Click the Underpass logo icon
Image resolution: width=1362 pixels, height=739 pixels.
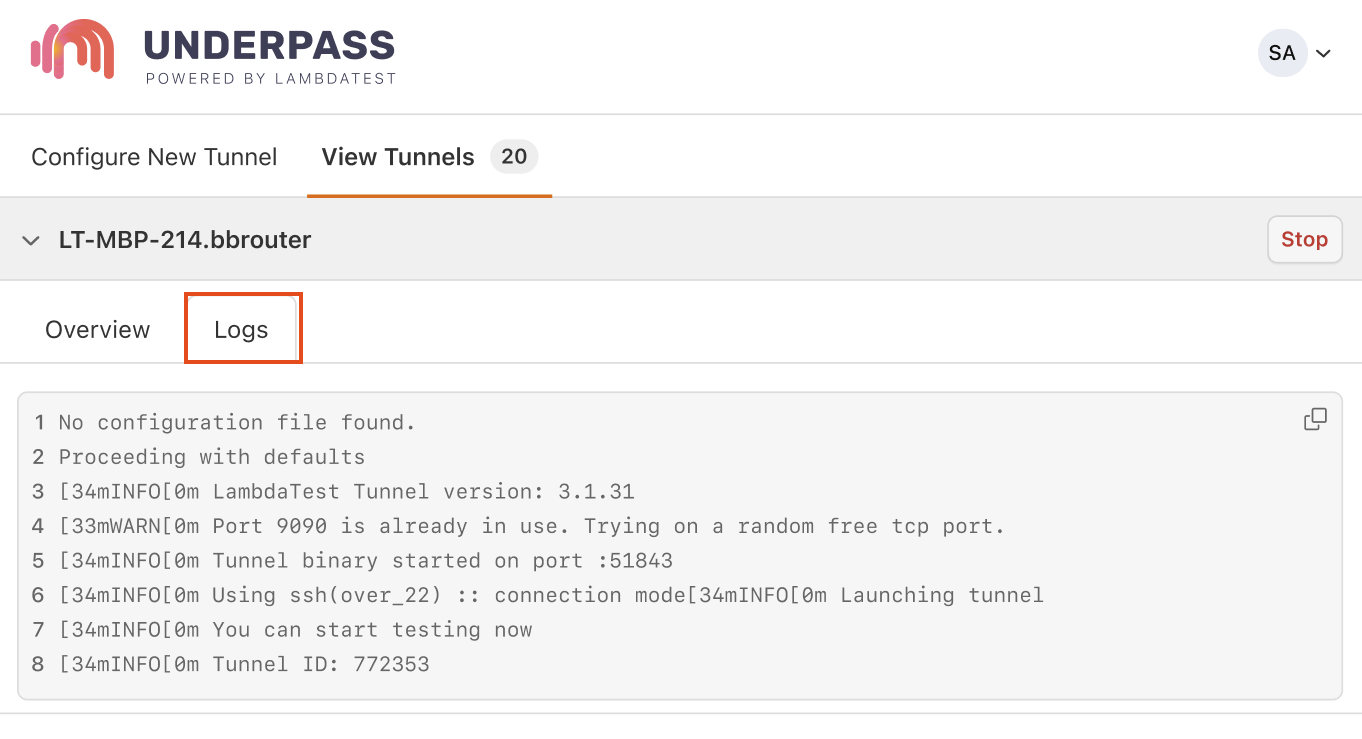point(72,49)
